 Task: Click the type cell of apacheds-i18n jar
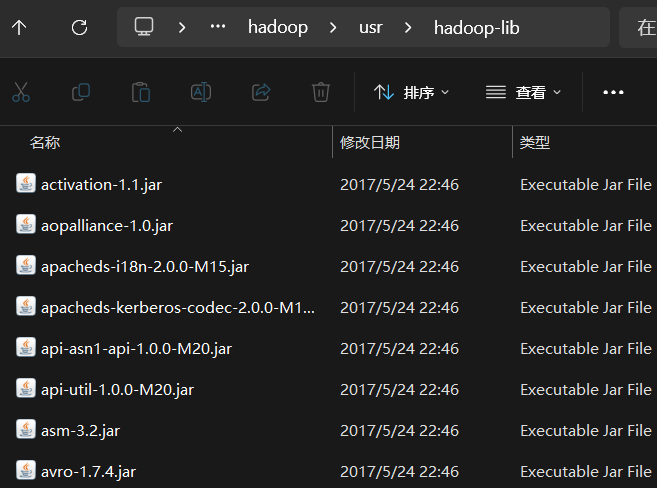pos(586,267)
